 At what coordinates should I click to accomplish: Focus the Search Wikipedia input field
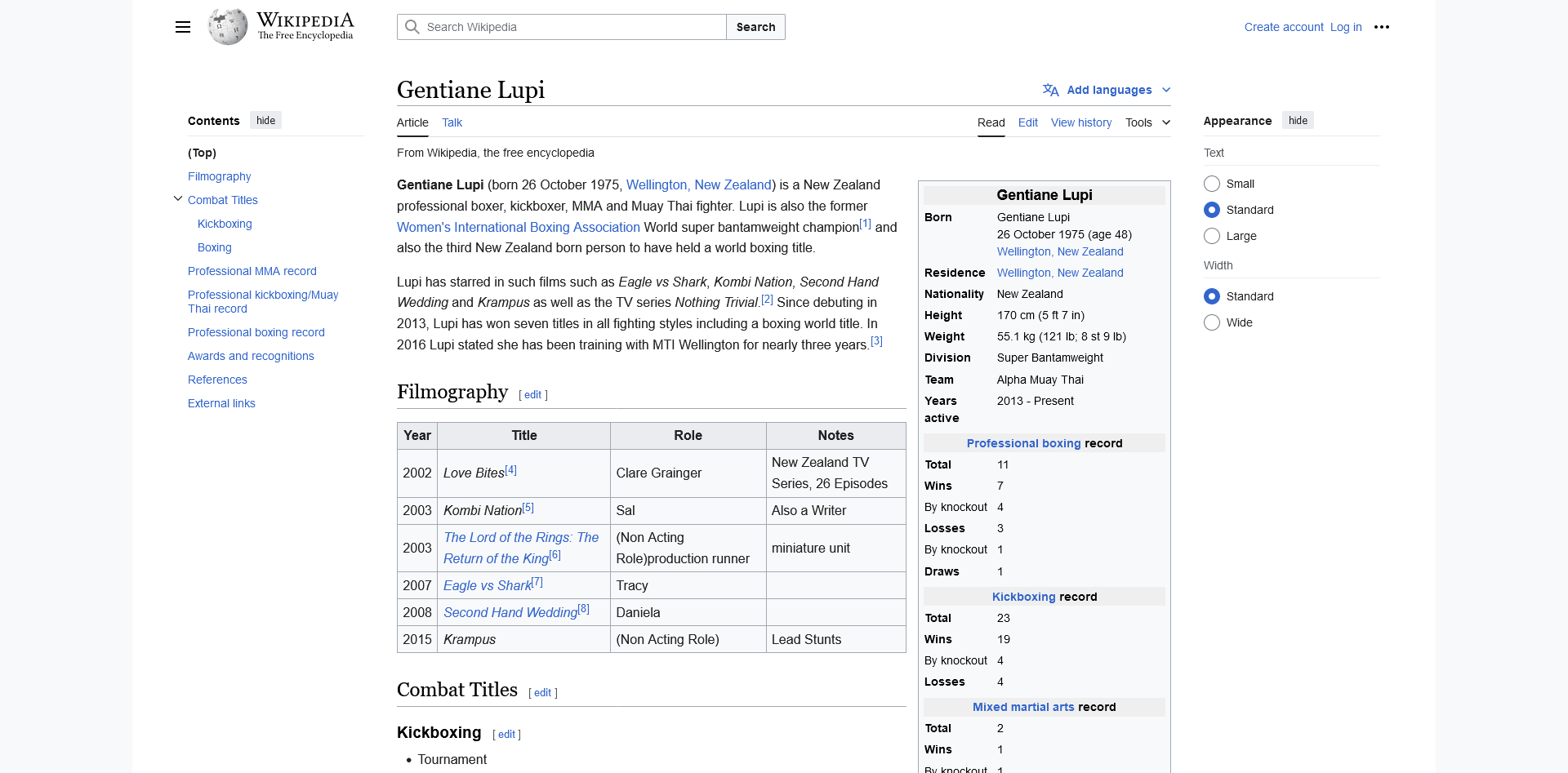click(x=572, y=27)
